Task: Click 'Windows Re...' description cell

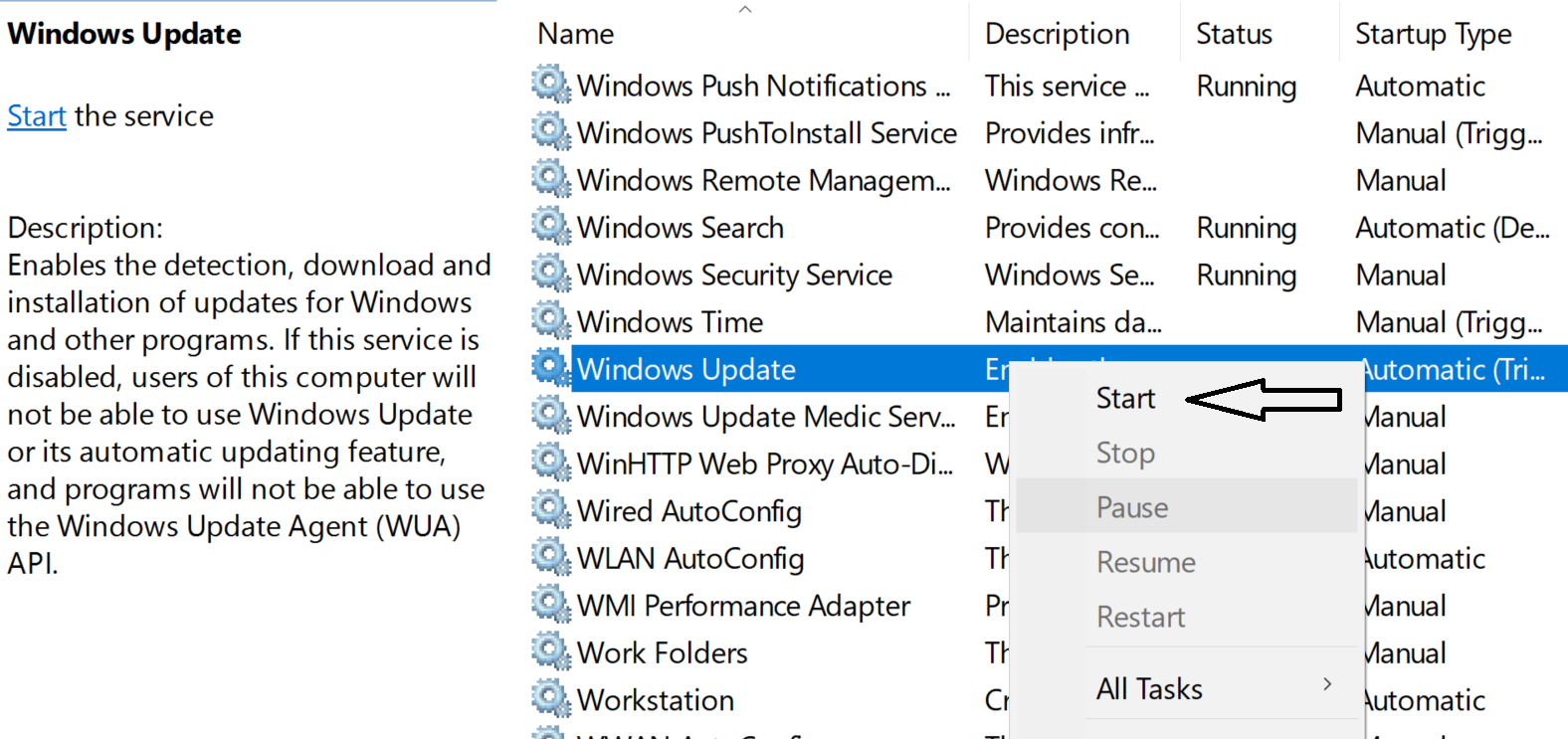Action: pos(1071,181)
